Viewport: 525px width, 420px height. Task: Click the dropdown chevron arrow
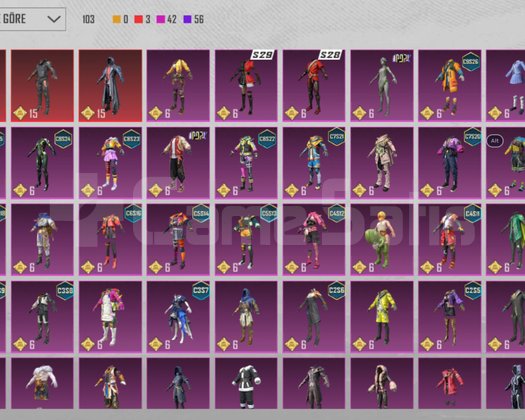click(x=54, y=19)
